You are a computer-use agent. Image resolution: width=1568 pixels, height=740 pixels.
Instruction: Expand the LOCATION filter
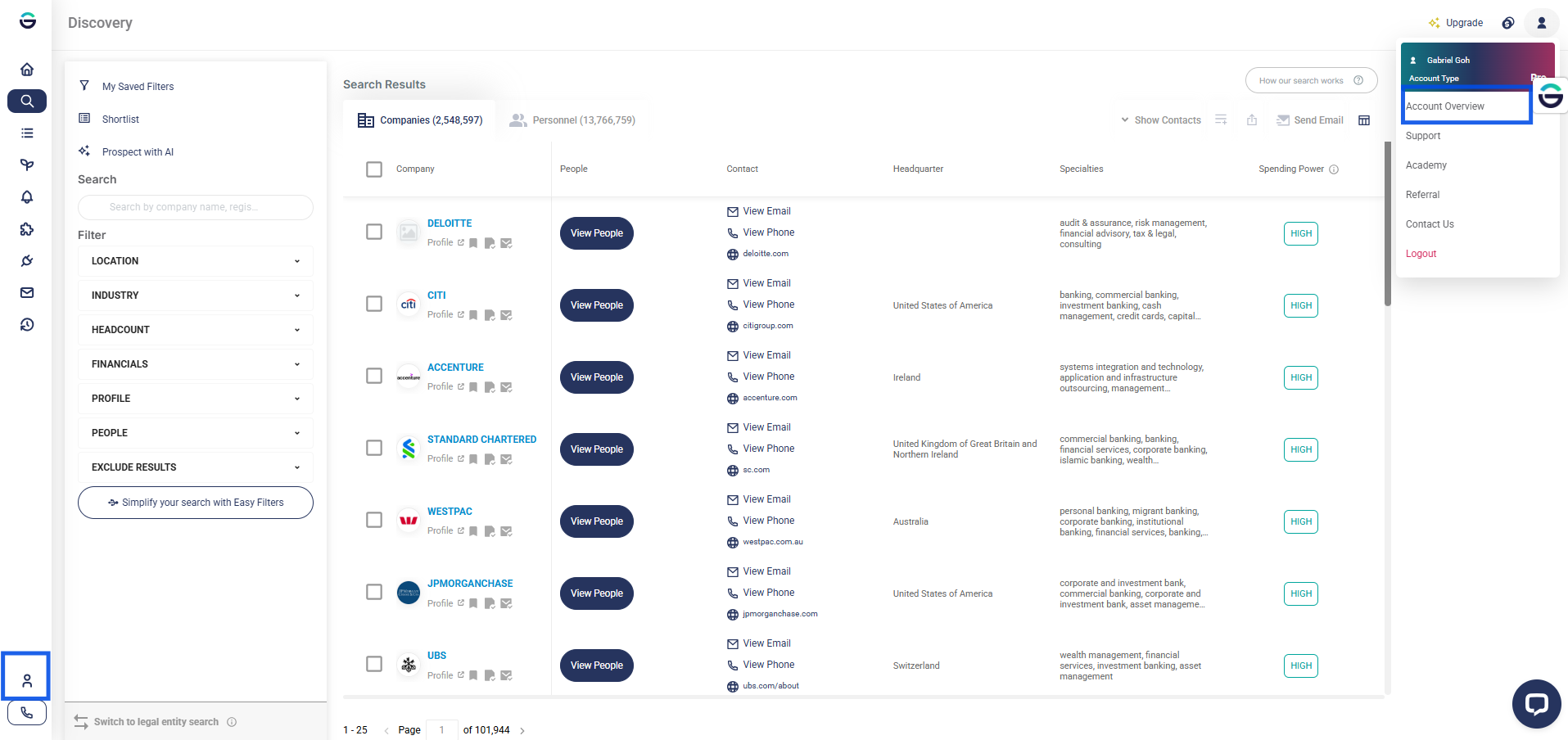tap(195, 261)
